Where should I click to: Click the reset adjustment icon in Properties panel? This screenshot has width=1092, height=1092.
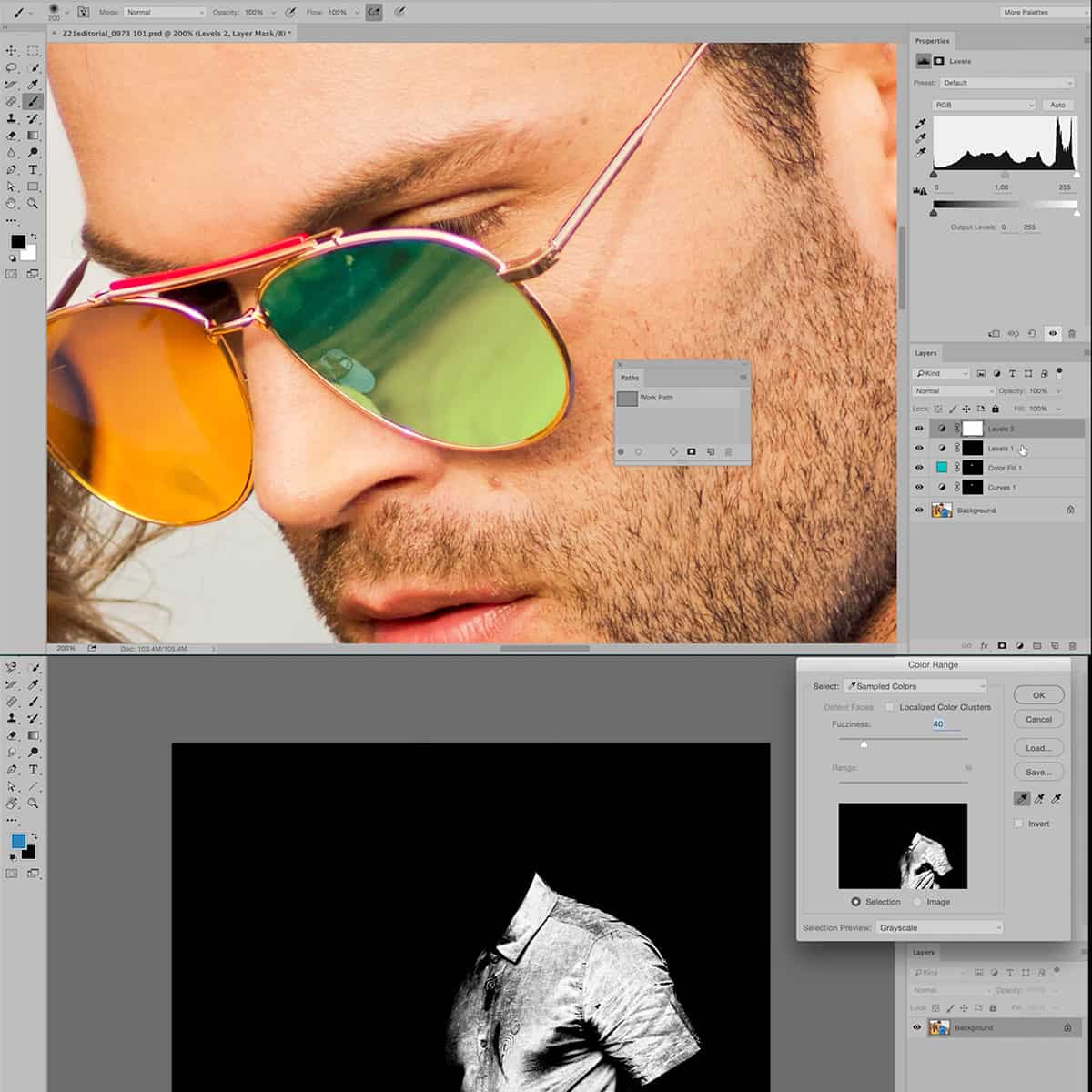[x=1032, y=334]
